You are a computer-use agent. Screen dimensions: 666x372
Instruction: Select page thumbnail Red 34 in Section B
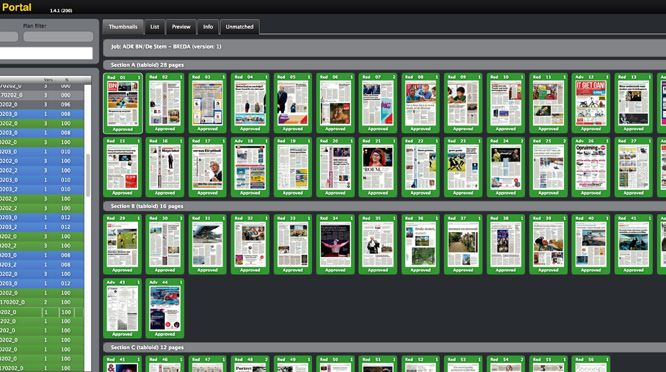tap(335, 245)
